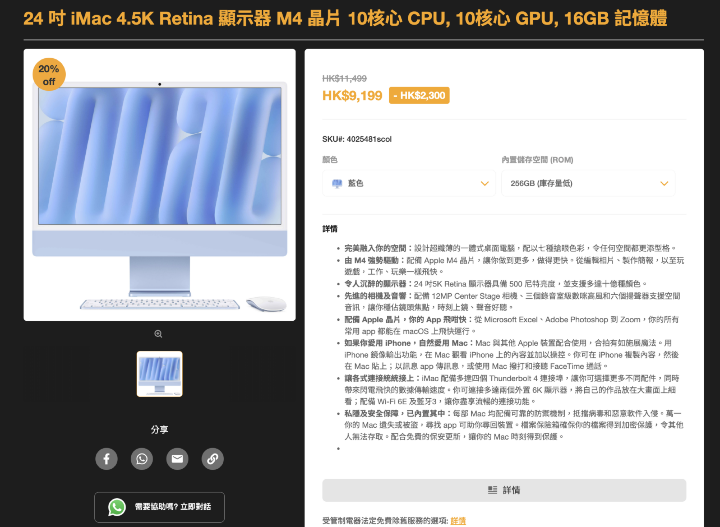Click the 由 M4 強勢驅動 bullet point
This screenshot has height=527, width=720.
point(514,266)
